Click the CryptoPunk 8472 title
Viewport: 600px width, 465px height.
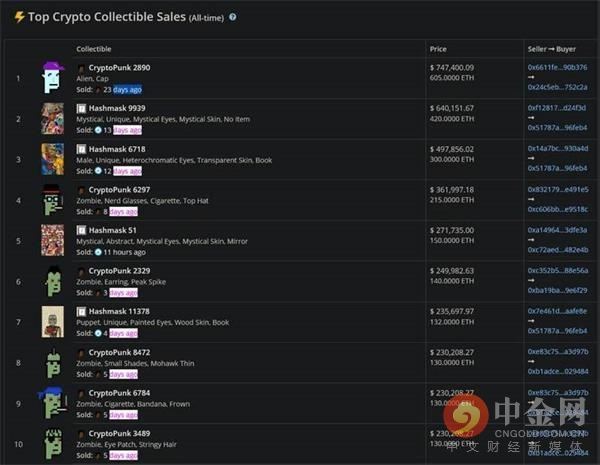119,352
